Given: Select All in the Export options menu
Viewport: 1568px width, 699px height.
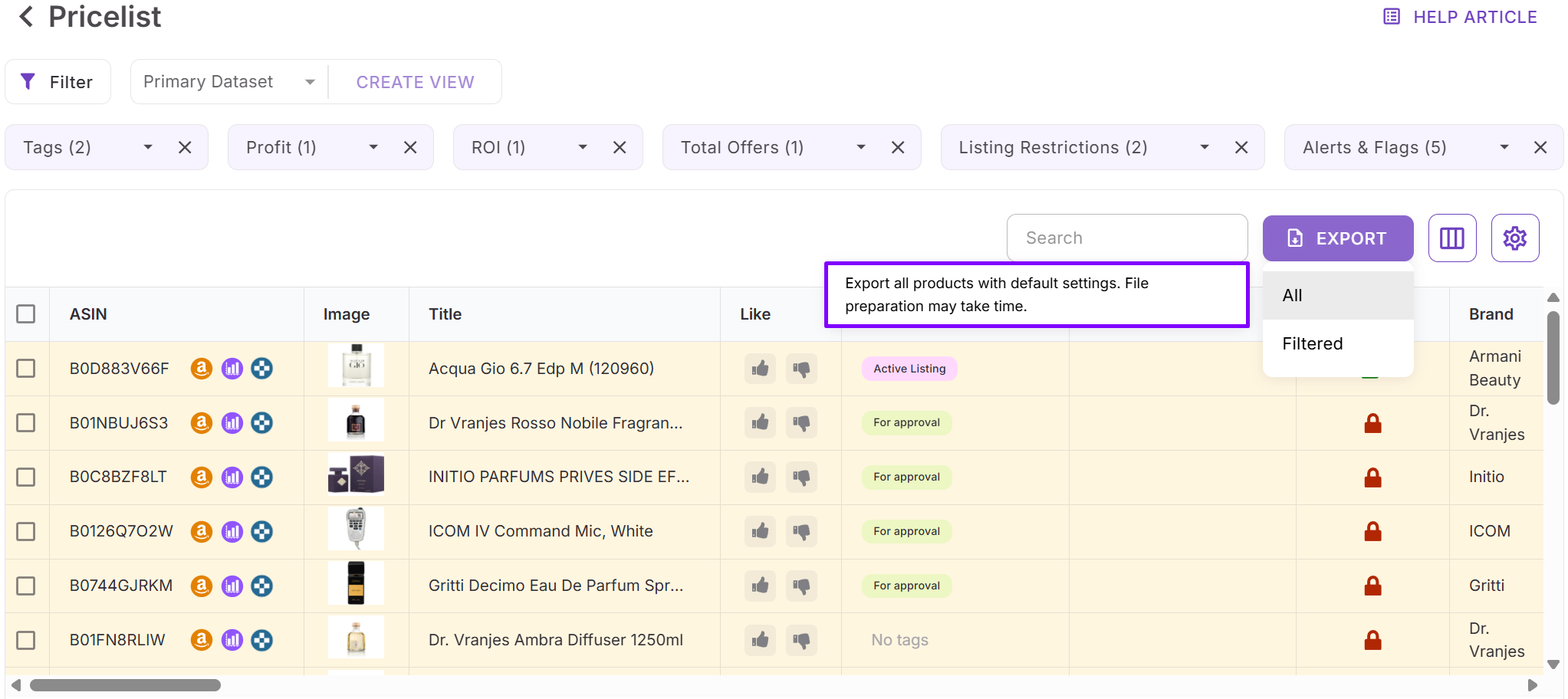Looking at the screenshot, I should pos(1292,295).
